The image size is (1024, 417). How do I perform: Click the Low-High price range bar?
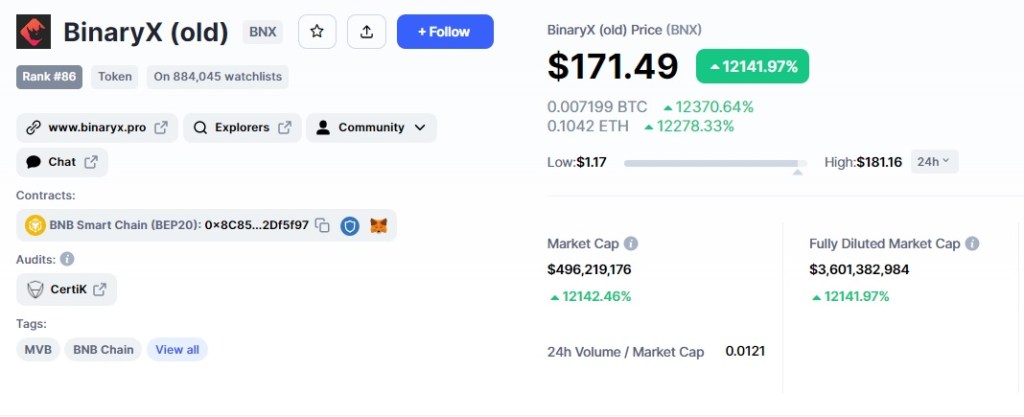715,163
